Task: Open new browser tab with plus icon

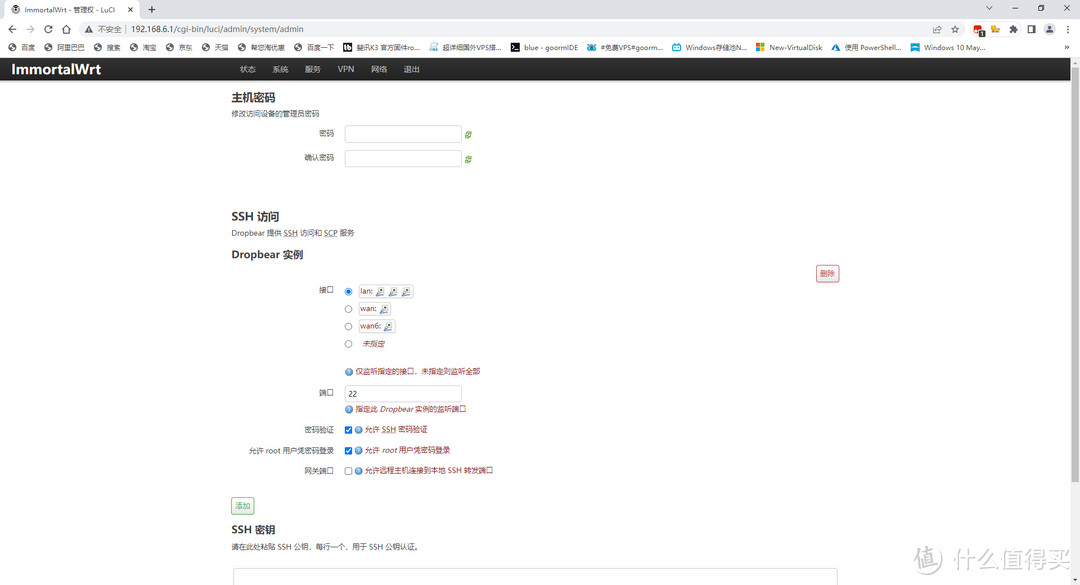Action: [152, 9]
